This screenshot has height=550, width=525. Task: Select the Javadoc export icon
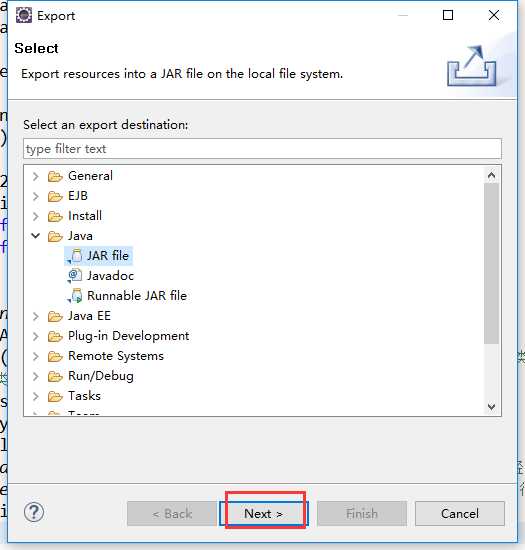click(75, 276)
